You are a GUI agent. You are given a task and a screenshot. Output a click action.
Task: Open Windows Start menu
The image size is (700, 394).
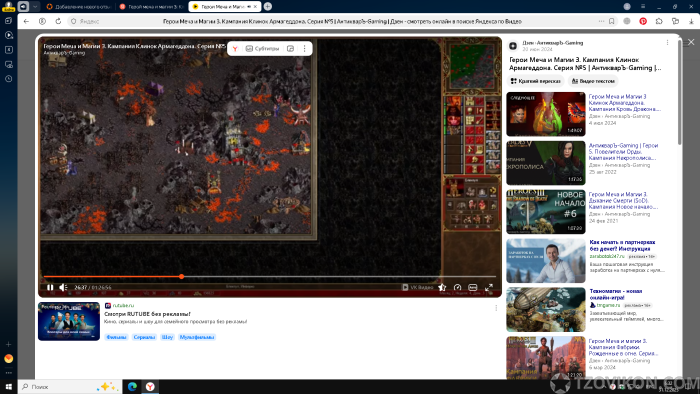click(x=8, y=387)
